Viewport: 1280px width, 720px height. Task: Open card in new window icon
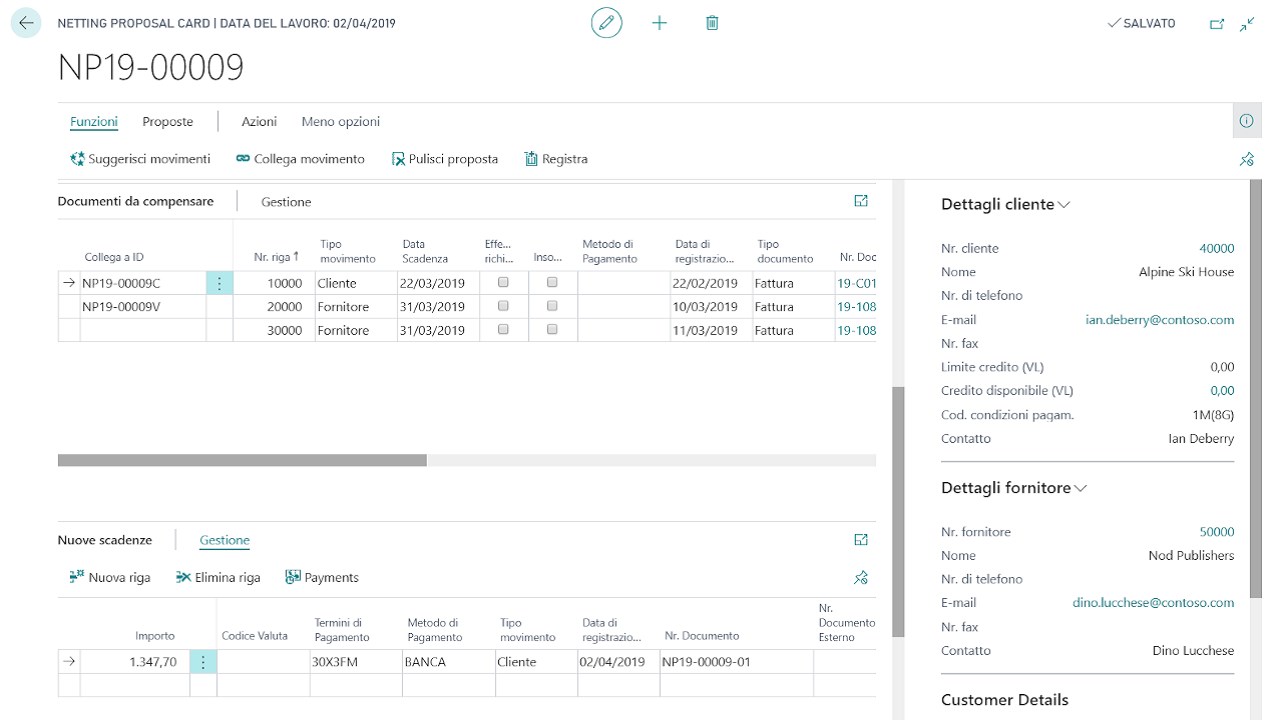1217,24
